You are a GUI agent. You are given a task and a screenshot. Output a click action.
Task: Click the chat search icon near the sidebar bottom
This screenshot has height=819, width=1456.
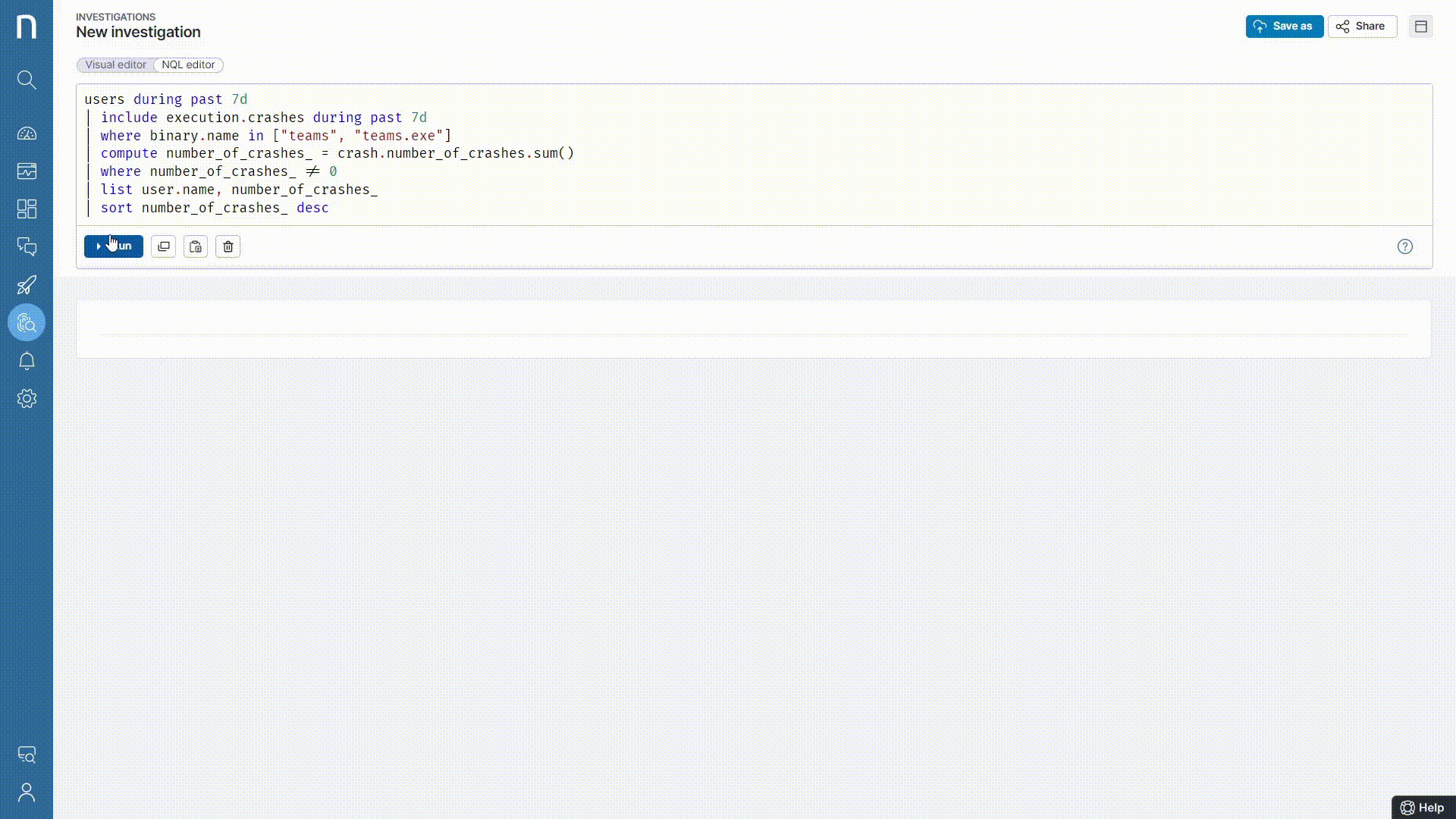27,755
